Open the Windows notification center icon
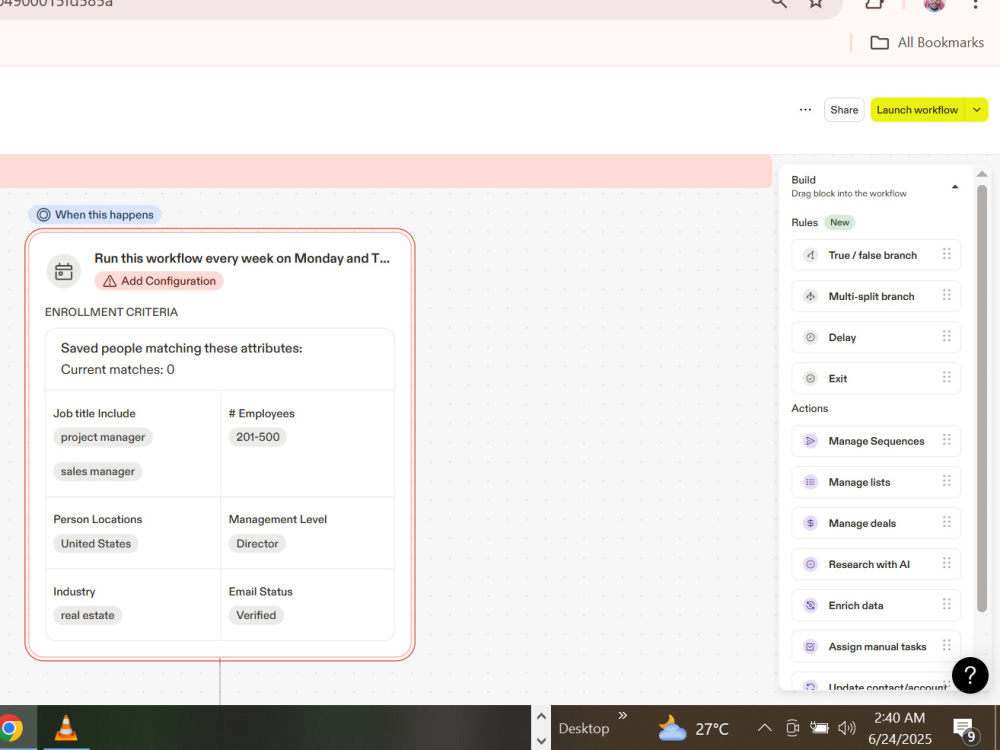 pos(964,729)
